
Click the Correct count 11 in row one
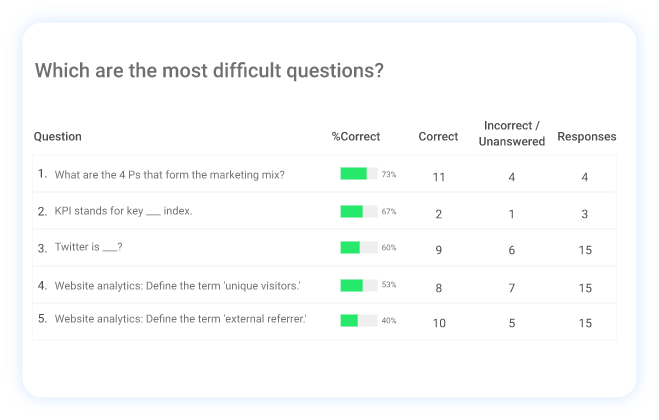[x=438, y=177]
